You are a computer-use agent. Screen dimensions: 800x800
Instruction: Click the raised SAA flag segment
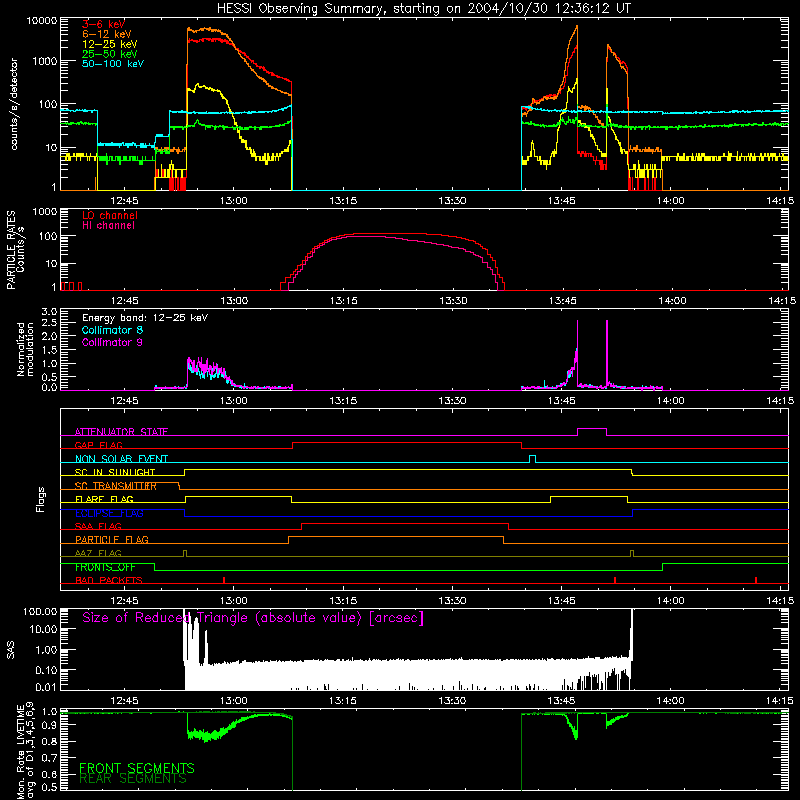click(405, 524)
